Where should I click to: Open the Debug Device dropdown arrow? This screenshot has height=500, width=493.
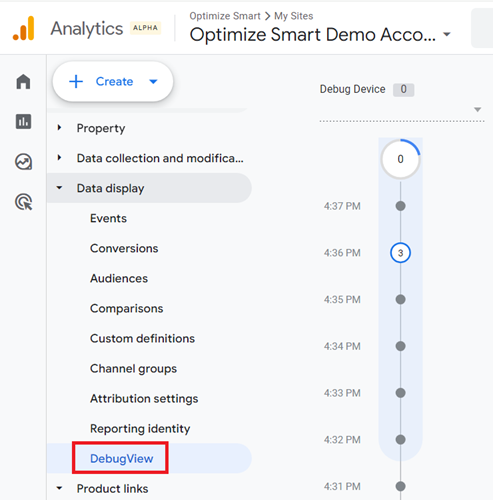(x=477, y=109)
